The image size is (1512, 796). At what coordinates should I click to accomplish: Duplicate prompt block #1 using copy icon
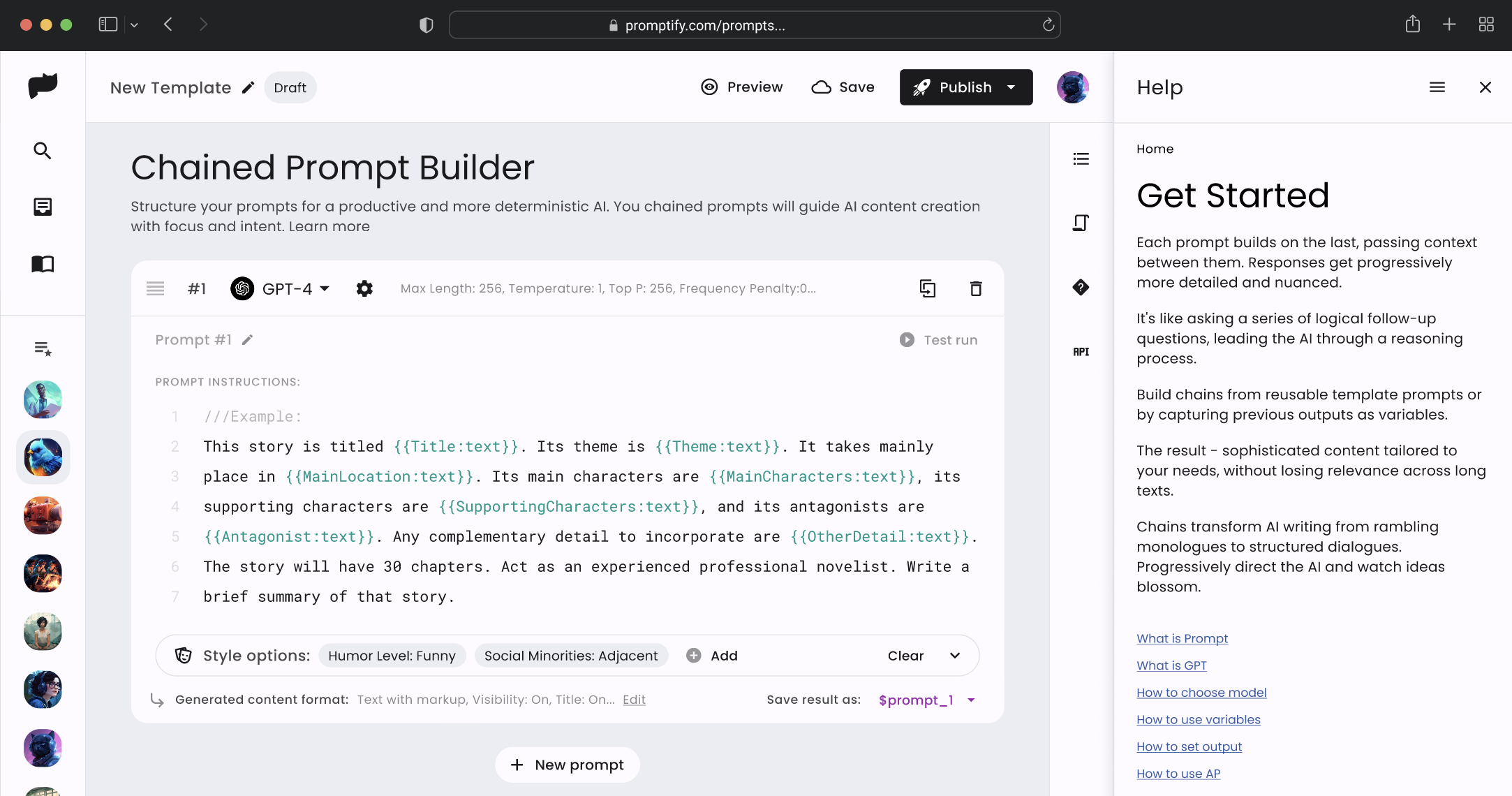point(928,288)
